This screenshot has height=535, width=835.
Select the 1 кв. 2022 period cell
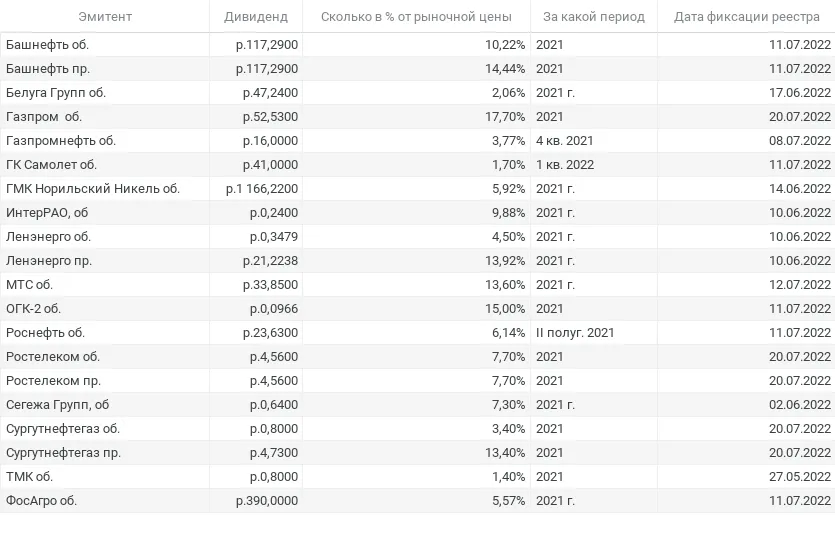pyautogui.click(x=565, y=164)
